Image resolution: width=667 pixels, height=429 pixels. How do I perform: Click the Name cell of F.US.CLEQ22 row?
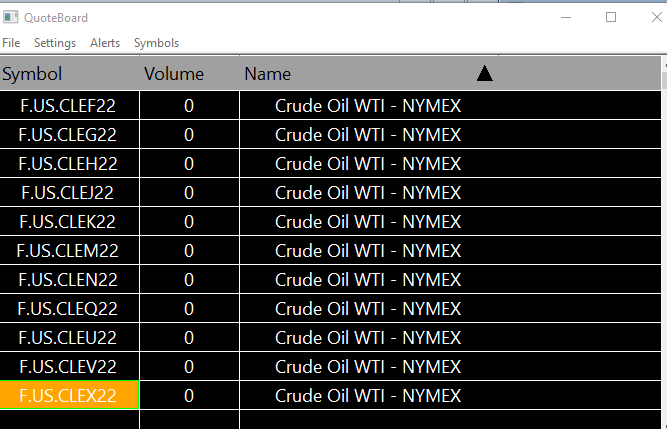coord(368,308)
